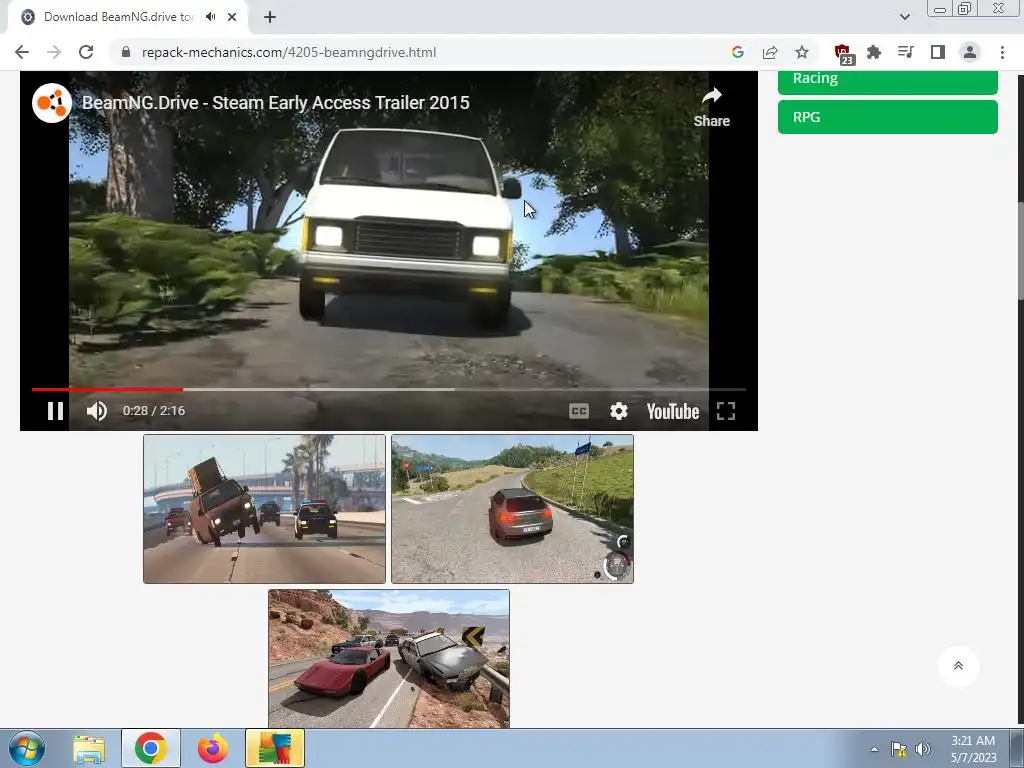Click the video progress bar

point(389,389)
